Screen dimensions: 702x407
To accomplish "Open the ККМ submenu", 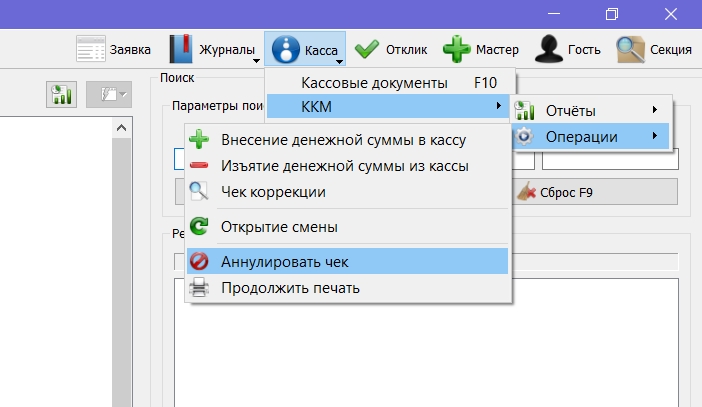I will [x=388, y=107].
